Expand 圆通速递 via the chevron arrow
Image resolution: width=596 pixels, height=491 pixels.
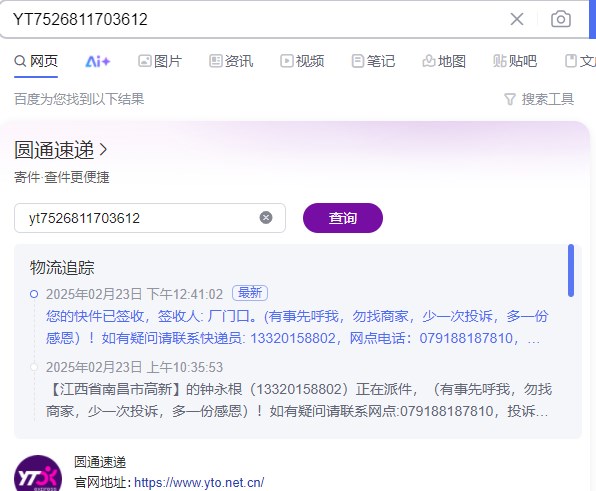click(103, 150)
